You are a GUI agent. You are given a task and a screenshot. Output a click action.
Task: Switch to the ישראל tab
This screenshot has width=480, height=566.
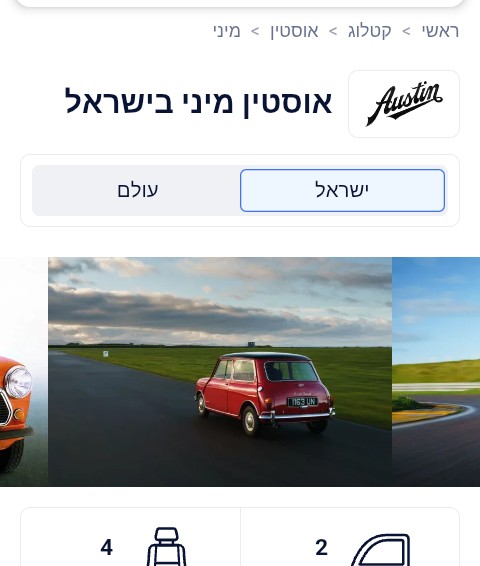tap(342, 190)
